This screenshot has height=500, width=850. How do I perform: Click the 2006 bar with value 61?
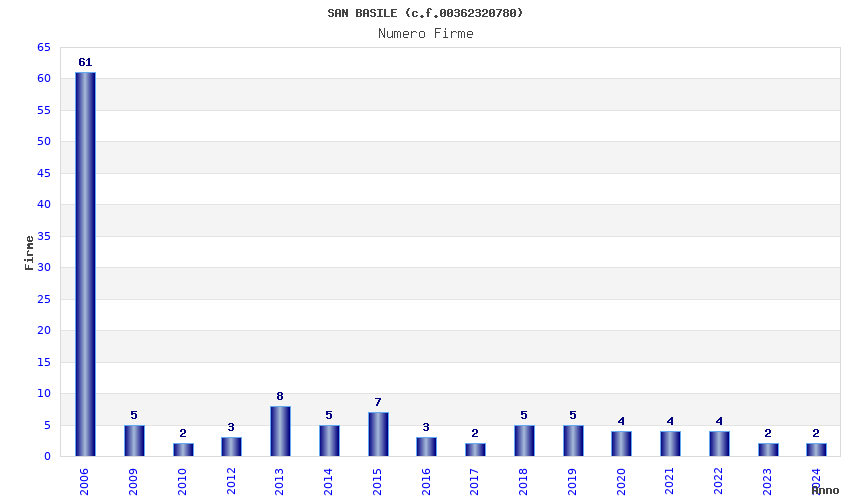pos(86,264)
